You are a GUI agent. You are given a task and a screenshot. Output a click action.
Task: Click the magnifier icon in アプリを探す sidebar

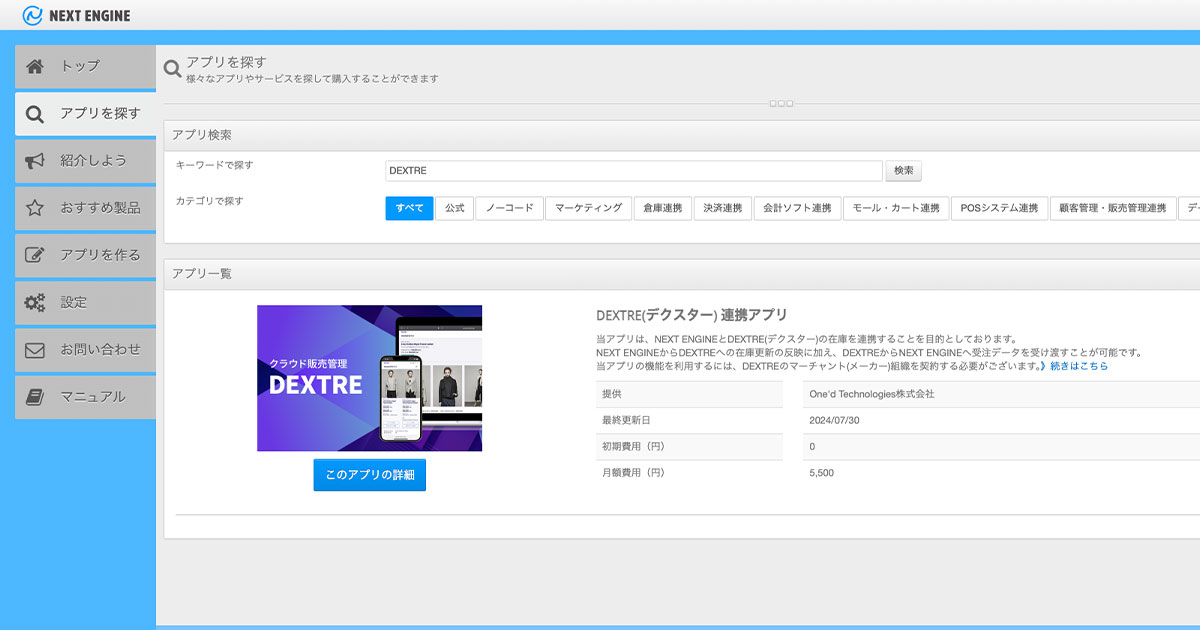point(35,114)
